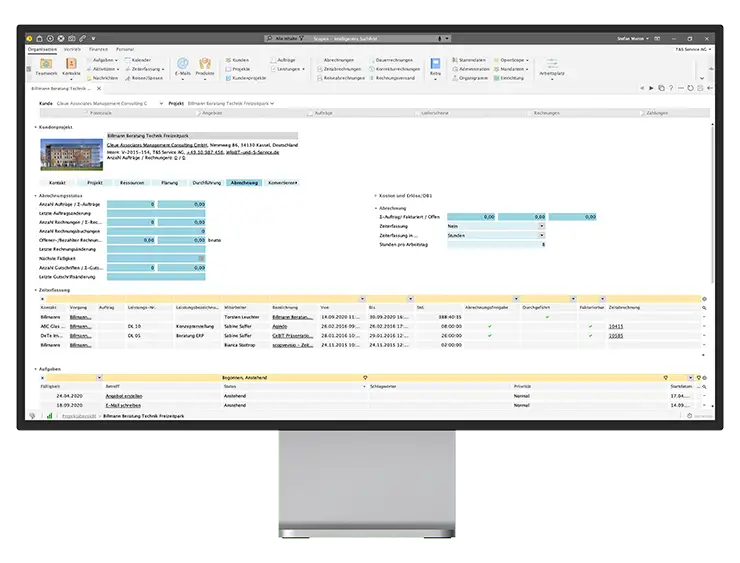
Task: Collapse the Zeiterfassung section
Action: point(35,290)
